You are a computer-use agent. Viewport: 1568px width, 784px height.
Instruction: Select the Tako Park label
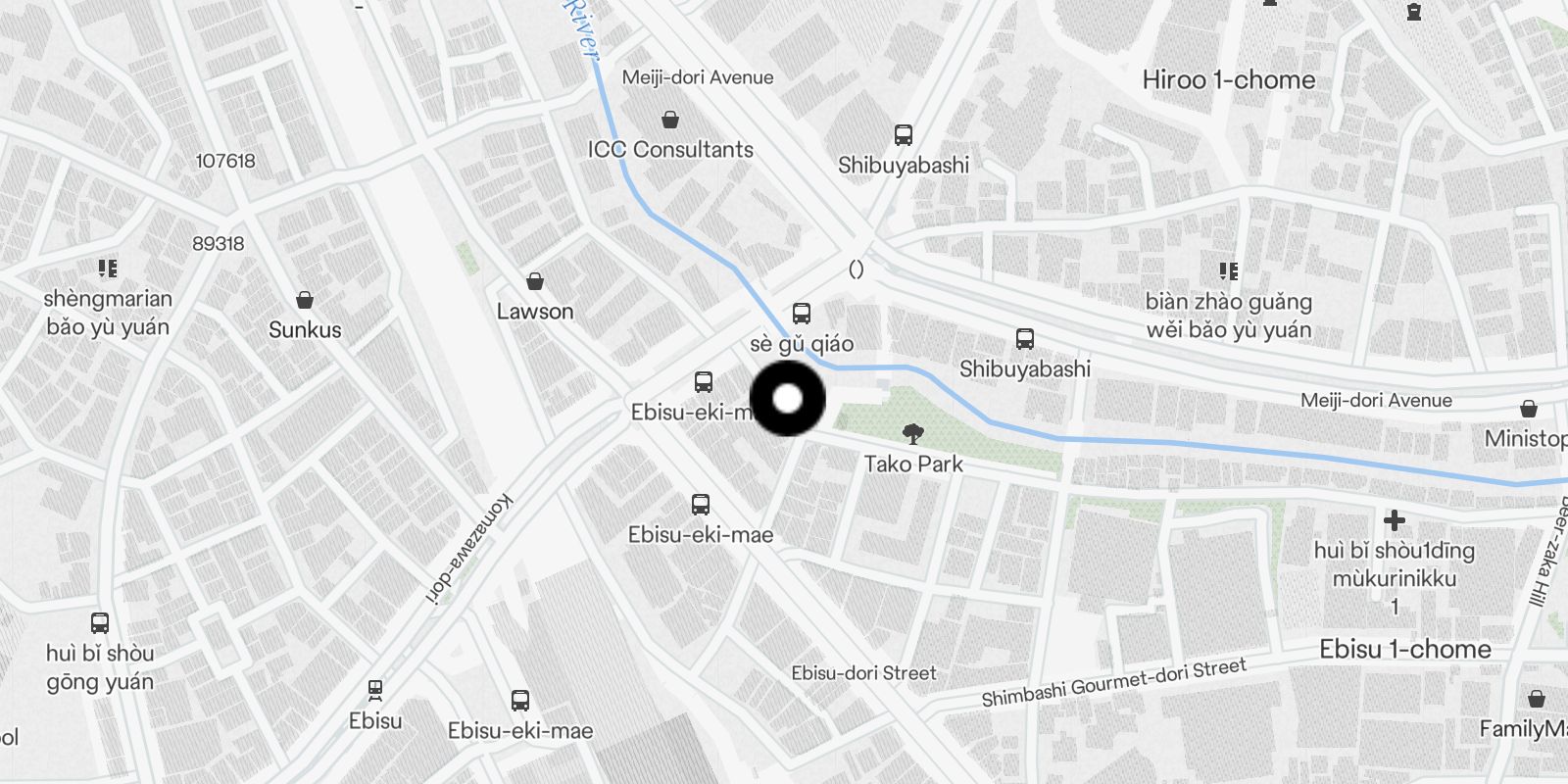pyautogui.click(x=913, y=465)
